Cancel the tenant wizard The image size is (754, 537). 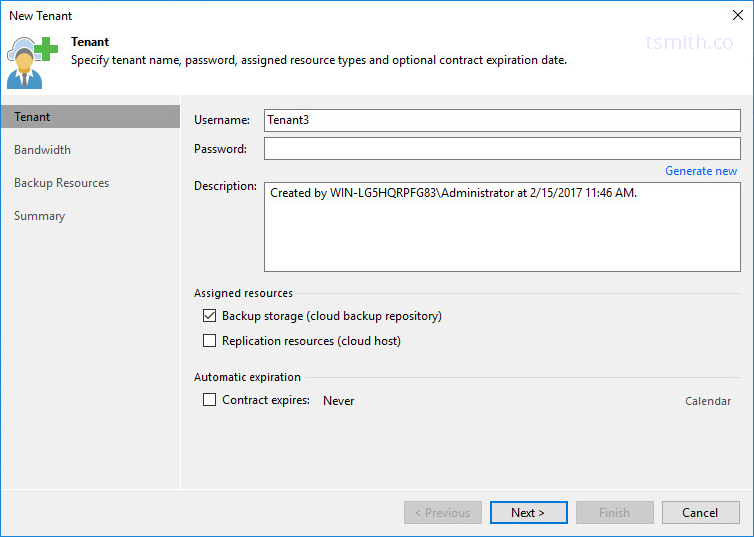[x=700, y=512]
